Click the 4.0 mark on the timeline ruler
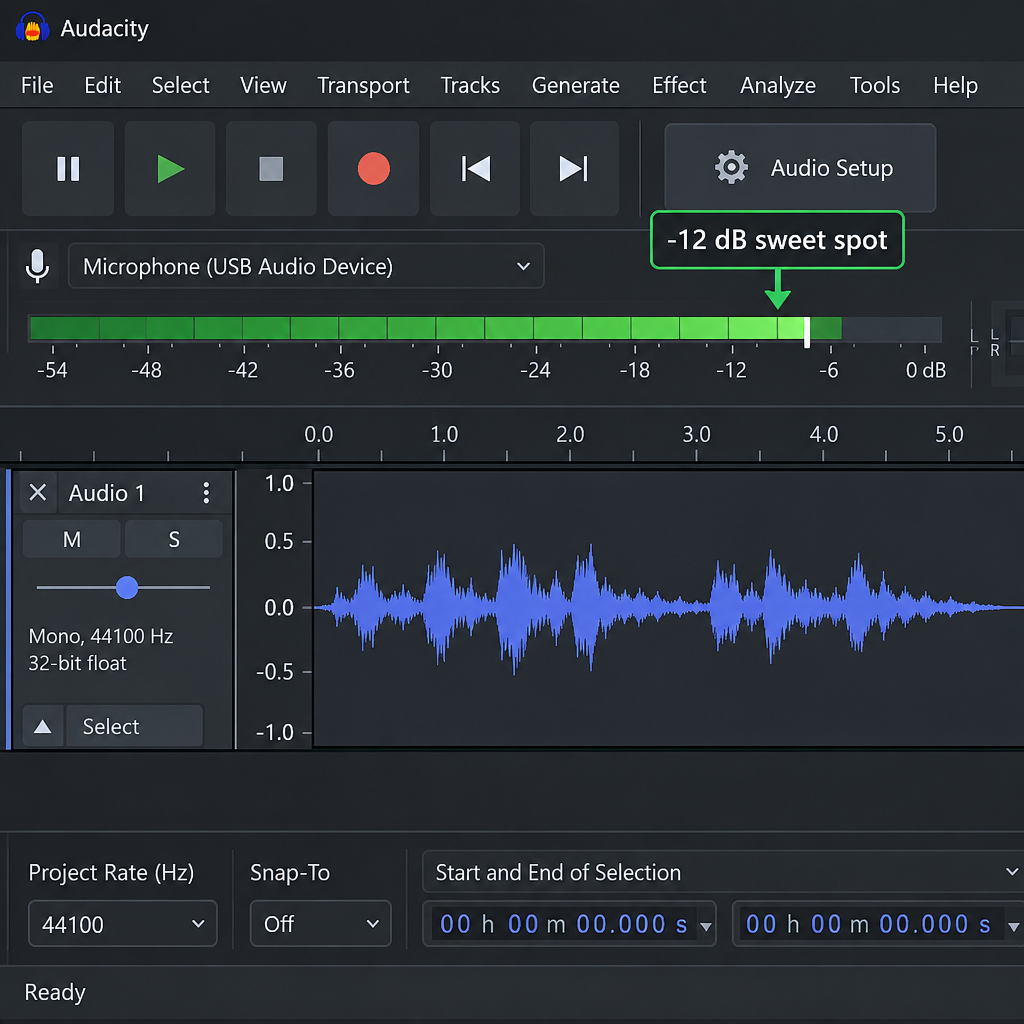 (x=824, y=434)
